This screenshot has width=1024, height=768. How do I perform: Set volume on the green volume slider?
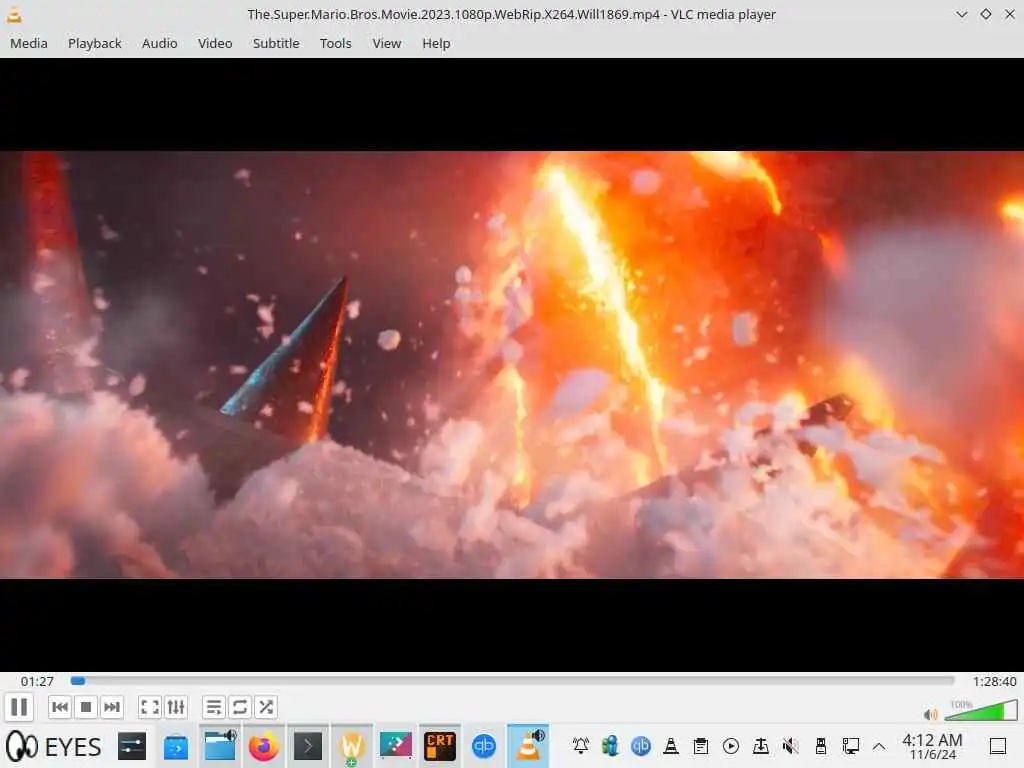pos(980,711)
